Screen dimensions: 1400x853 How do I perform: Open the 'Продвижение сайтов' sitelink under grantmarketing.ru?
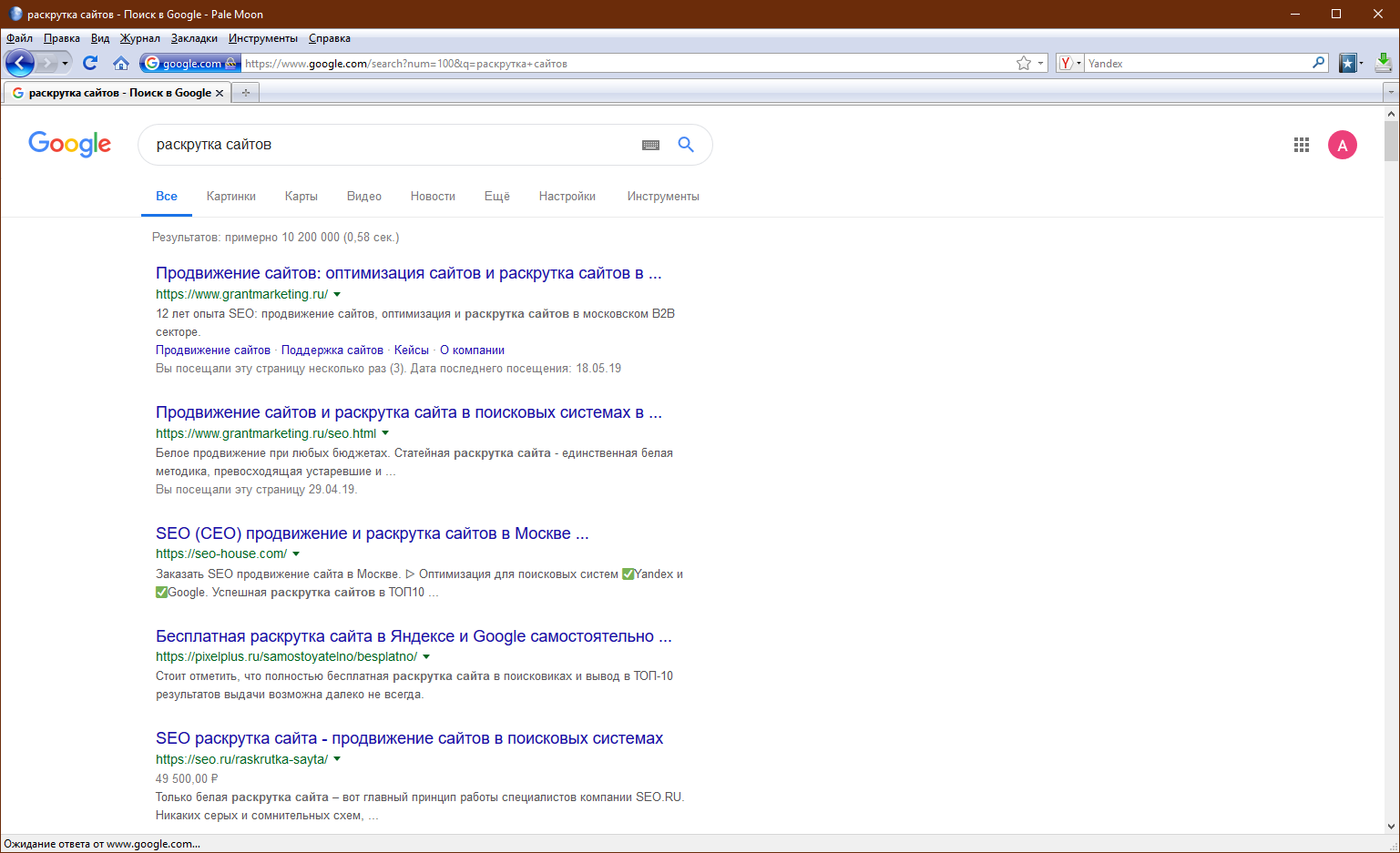213,350
